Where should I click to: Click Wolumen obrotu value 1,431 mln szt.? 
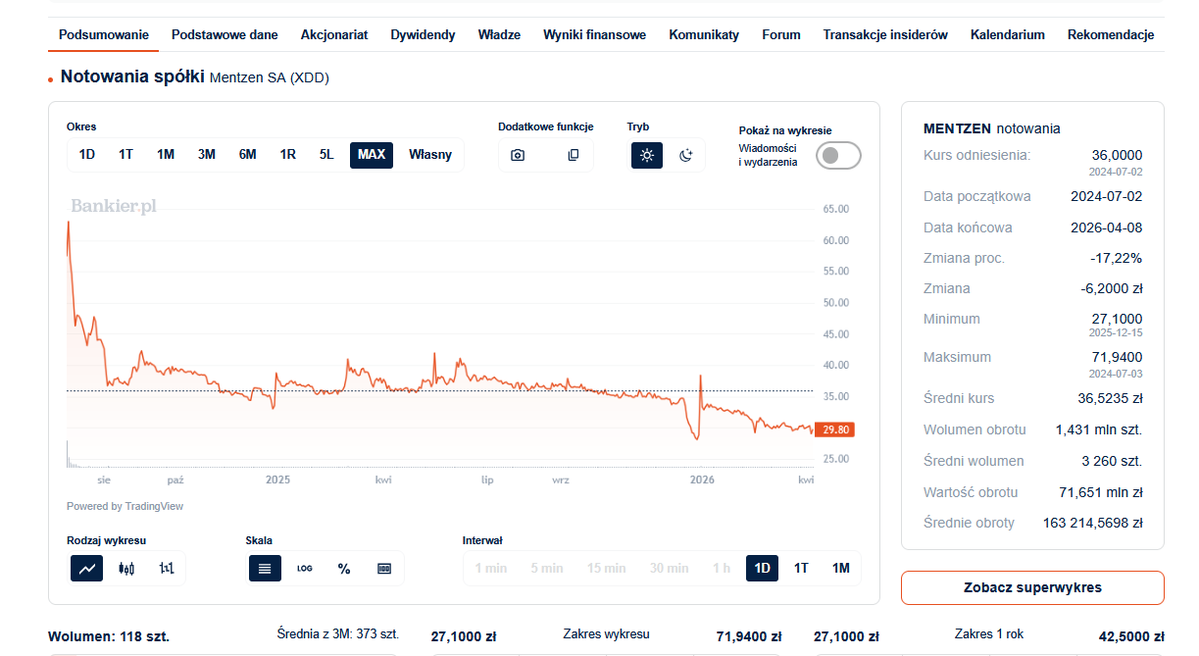point(1099,430)
